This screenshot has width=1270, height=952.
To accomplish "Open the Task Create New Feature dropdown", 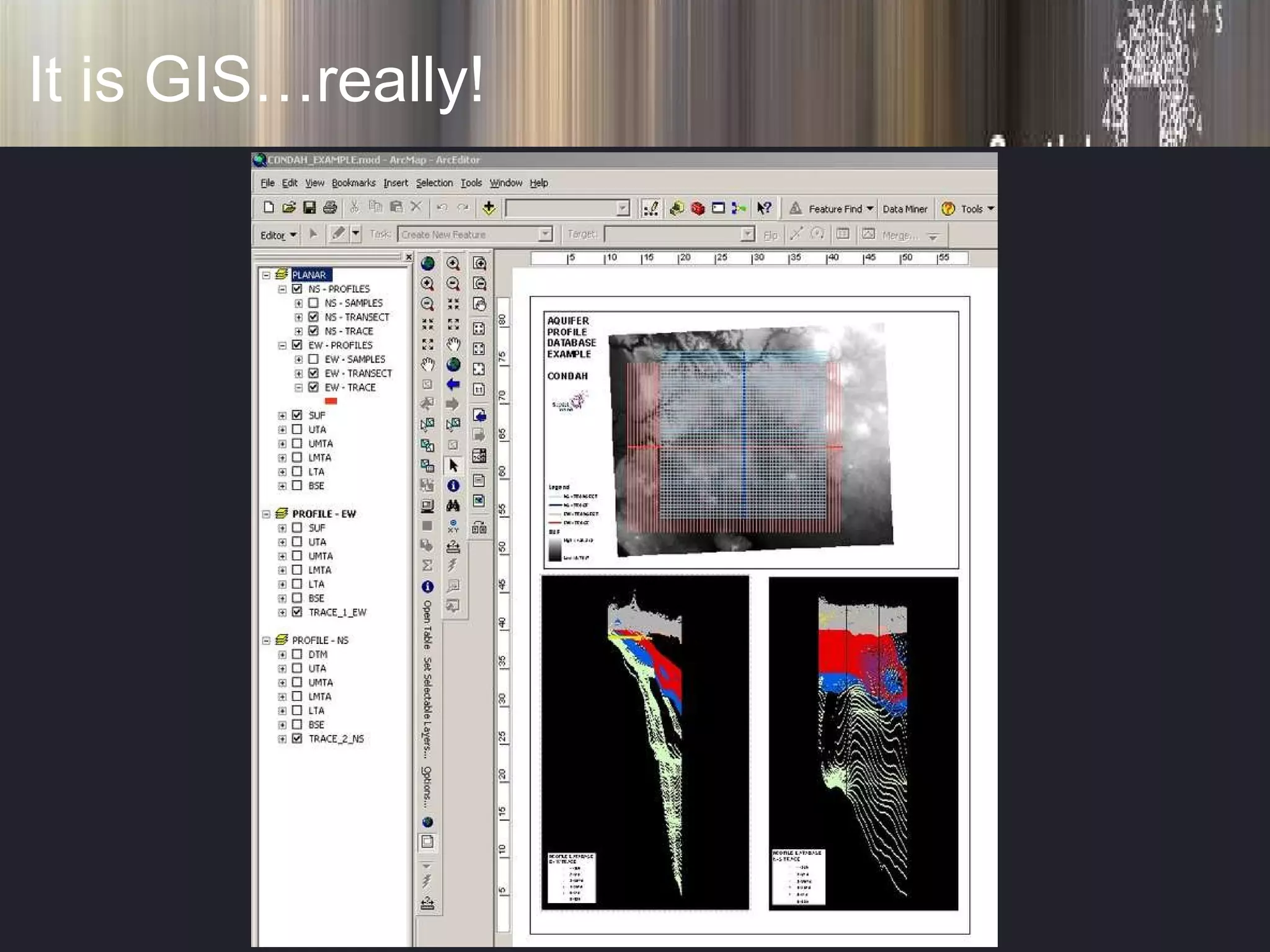I will tap(474, 234).
